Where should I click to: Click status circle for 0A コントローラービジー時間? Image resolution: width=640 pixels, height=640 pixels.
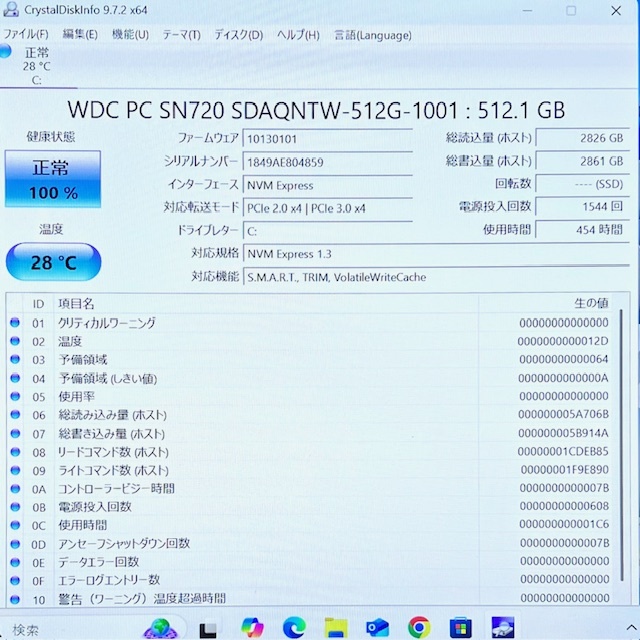coord(15,489)
